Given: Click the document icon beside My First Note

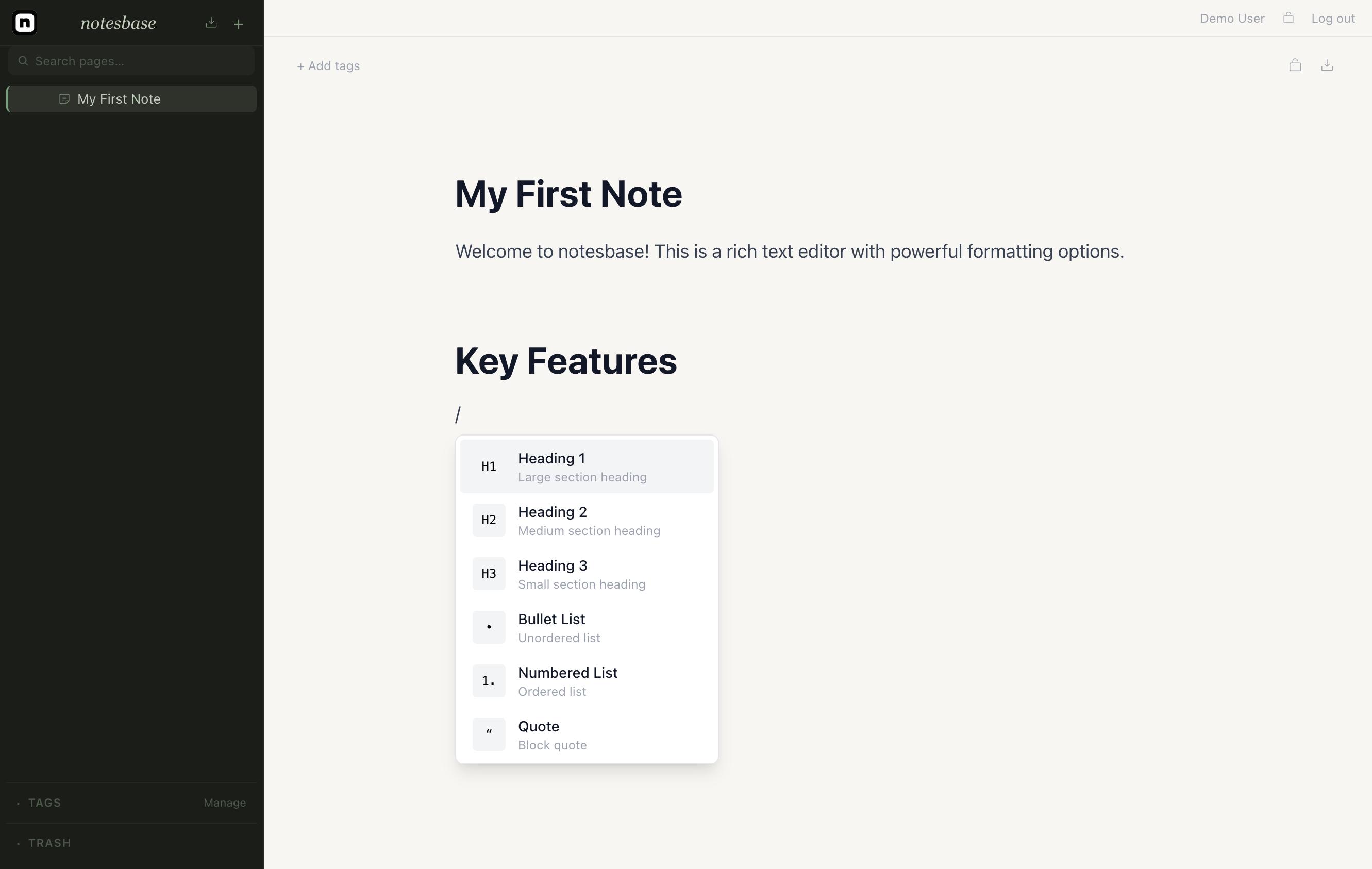Looking at the screenshot, I should 64,98.
